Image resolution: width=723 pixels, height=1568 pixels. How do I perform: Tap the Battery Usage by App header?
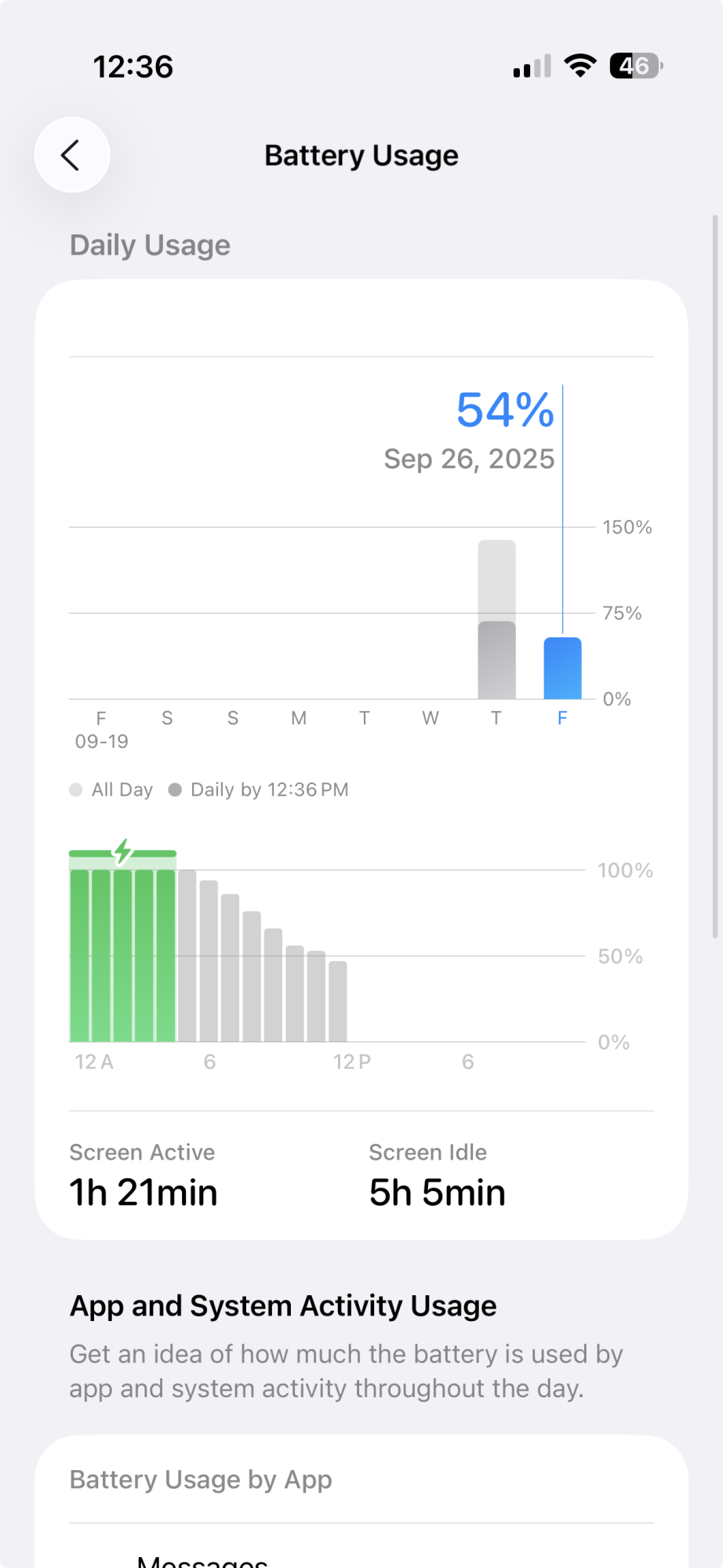(201, 1479)
